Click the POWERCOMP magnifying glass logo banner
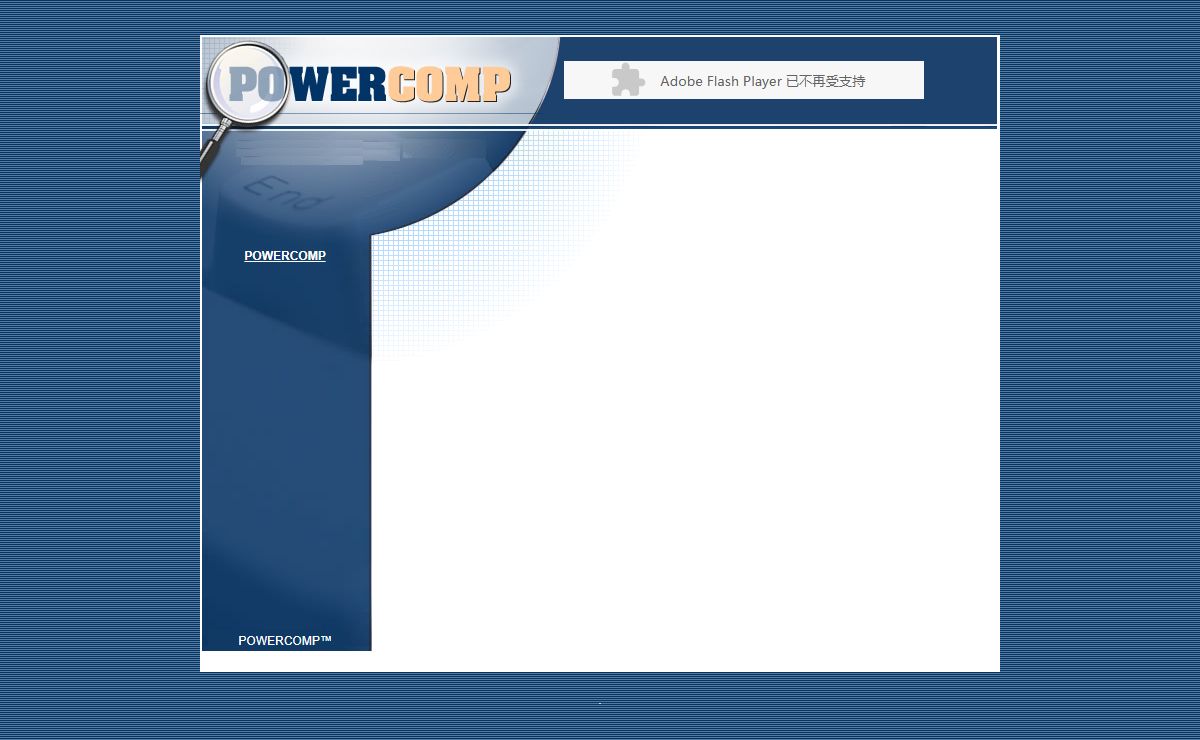Image resolution: width=1200 pixels, height=740 pixels. pos(381,82)
